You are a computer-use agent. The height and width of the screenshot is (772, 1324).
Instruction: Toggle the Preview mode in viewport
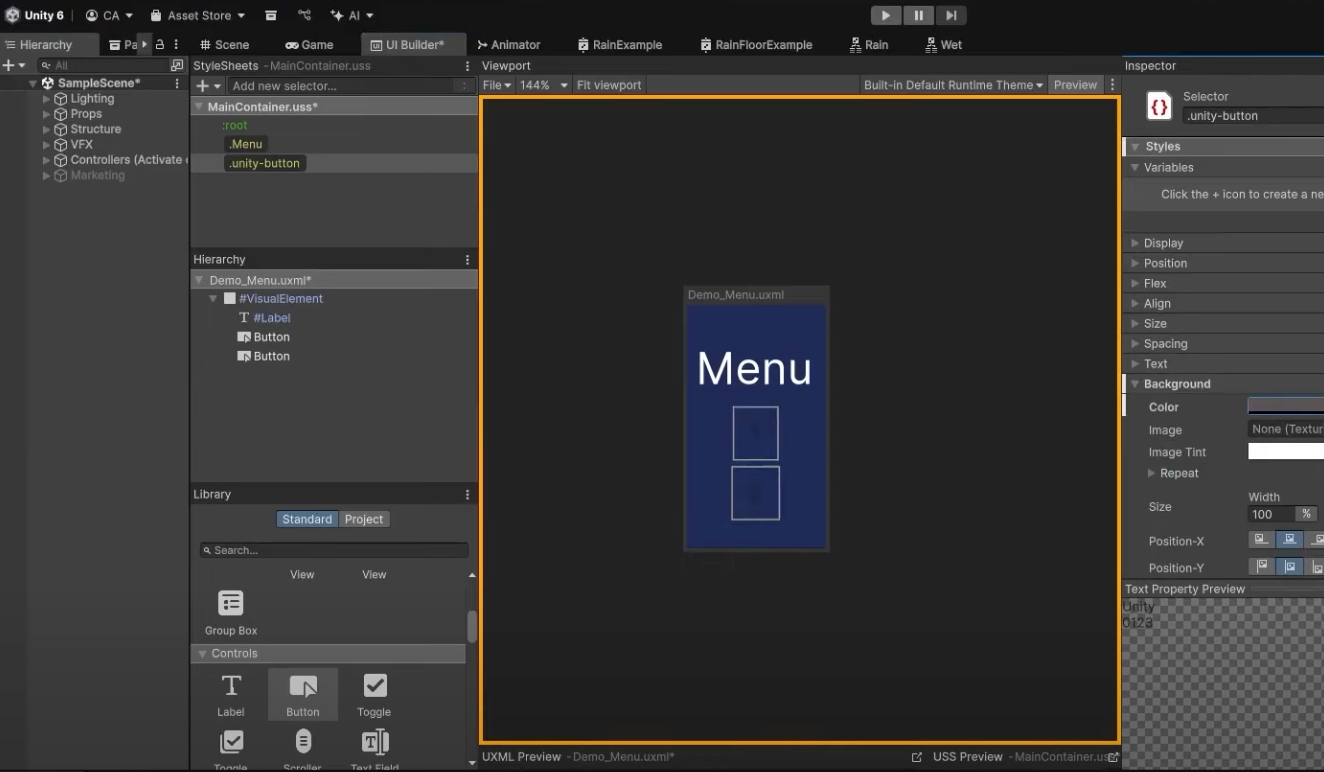tap(1075, 85)
